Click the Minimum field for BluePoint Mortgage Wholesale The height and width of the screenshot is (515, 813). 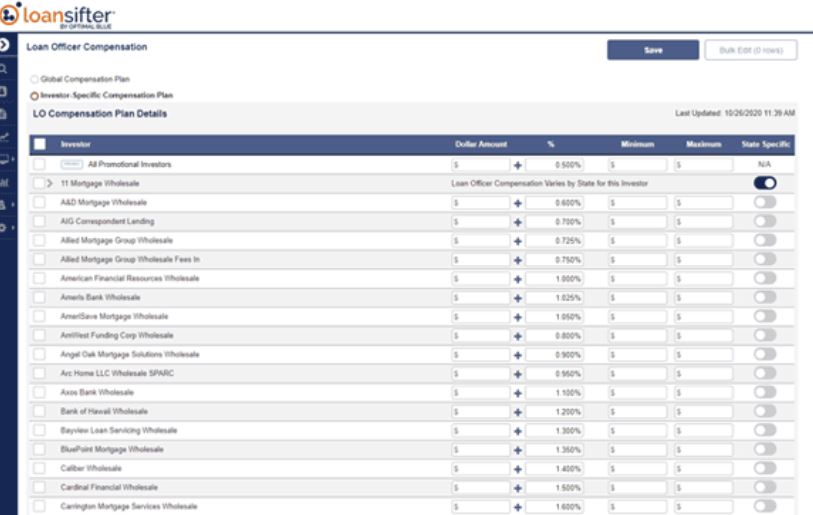pos(637,450)
